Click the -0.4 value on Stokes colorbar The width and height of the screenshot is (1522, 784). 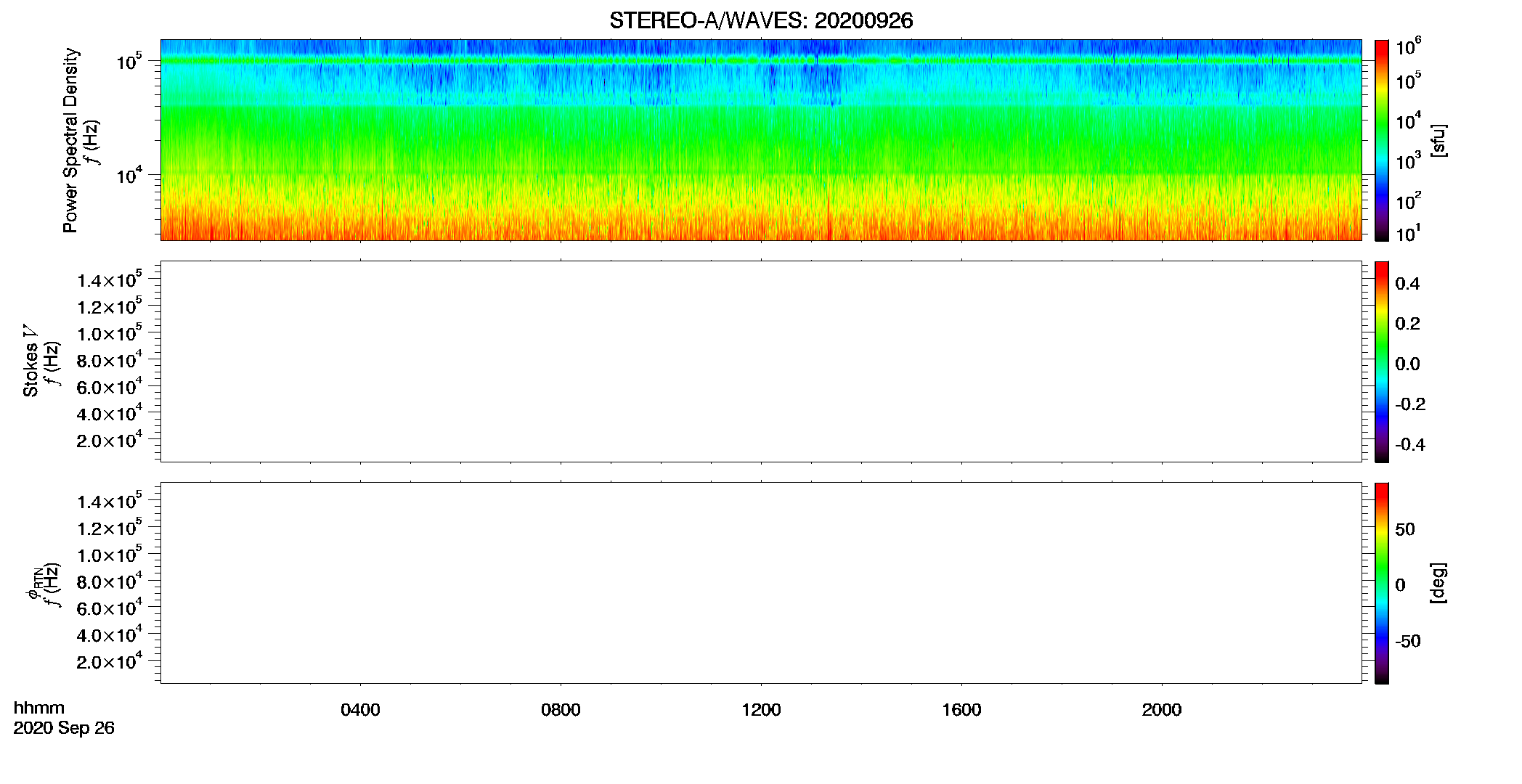1410,444
